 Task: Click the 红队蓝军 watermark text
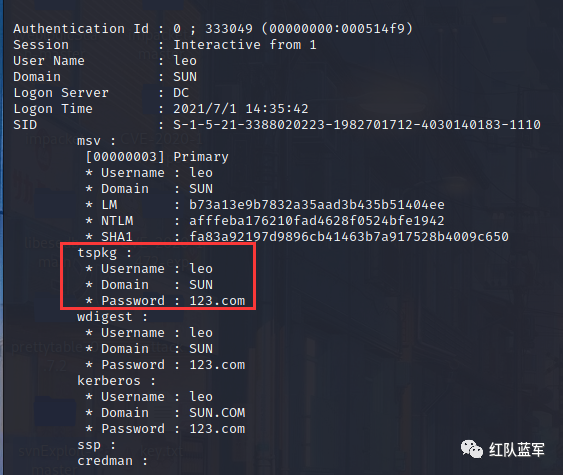coord(517,450)
